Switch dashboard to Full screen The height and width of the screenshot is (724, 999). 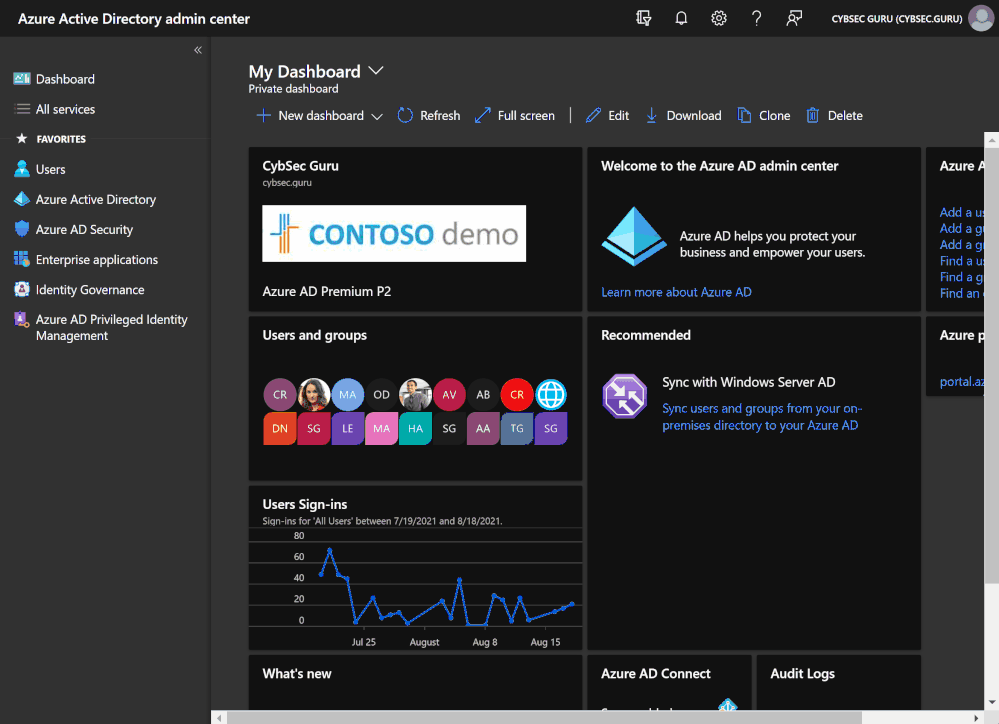click(x=515, y=115)
